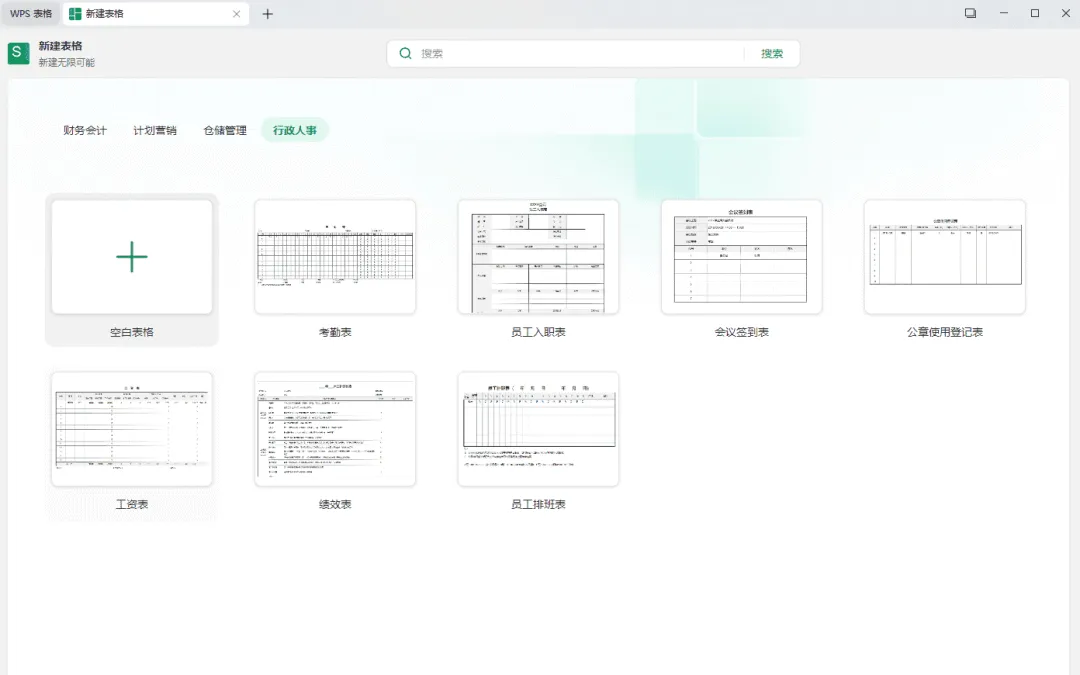The image size is (1080, 675).
Task: Click the green S spreadsheet logo icon
Action: point(19,54)
